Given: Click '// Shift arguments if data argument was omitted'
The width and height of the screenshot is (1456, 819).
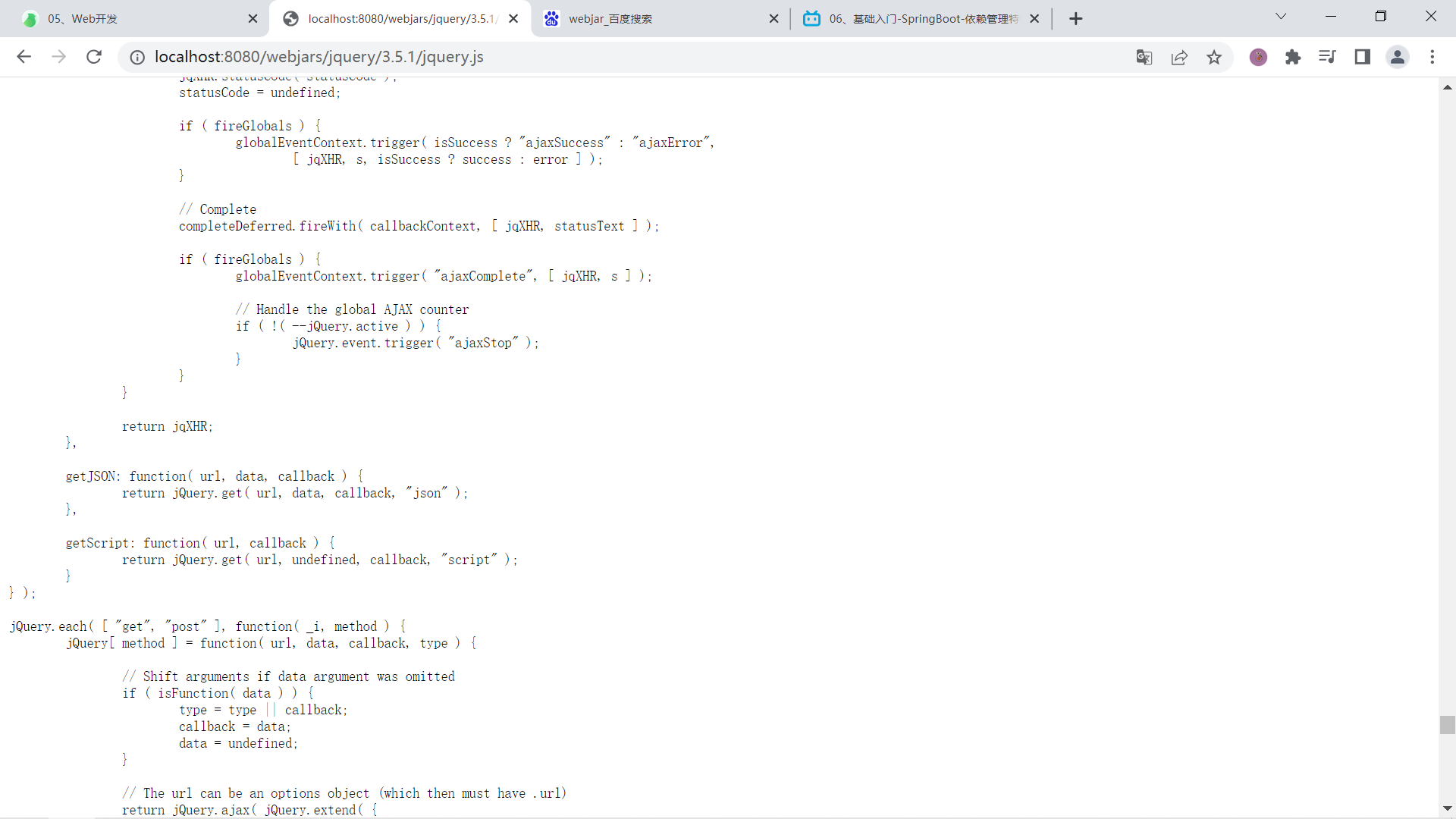Looking at the screenshot, I should 288,676.
